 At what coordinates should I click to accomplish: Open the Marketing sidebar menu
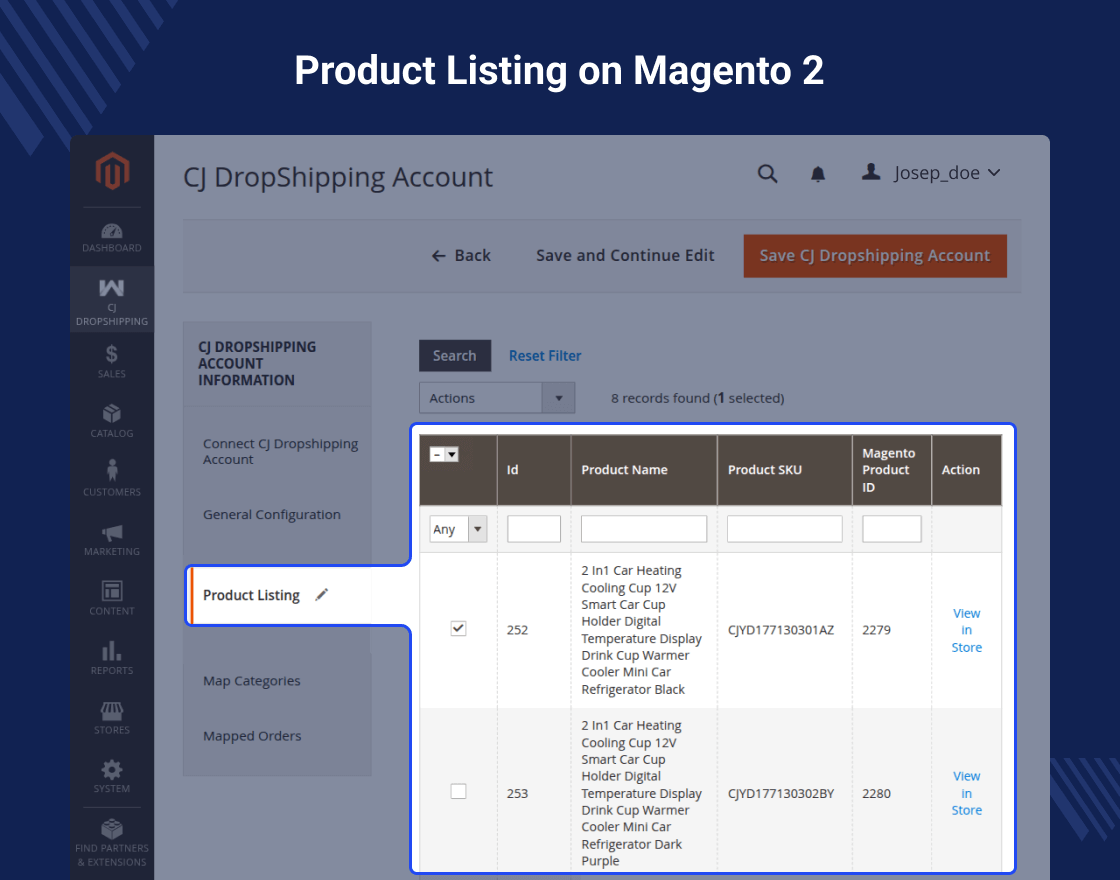111,539
